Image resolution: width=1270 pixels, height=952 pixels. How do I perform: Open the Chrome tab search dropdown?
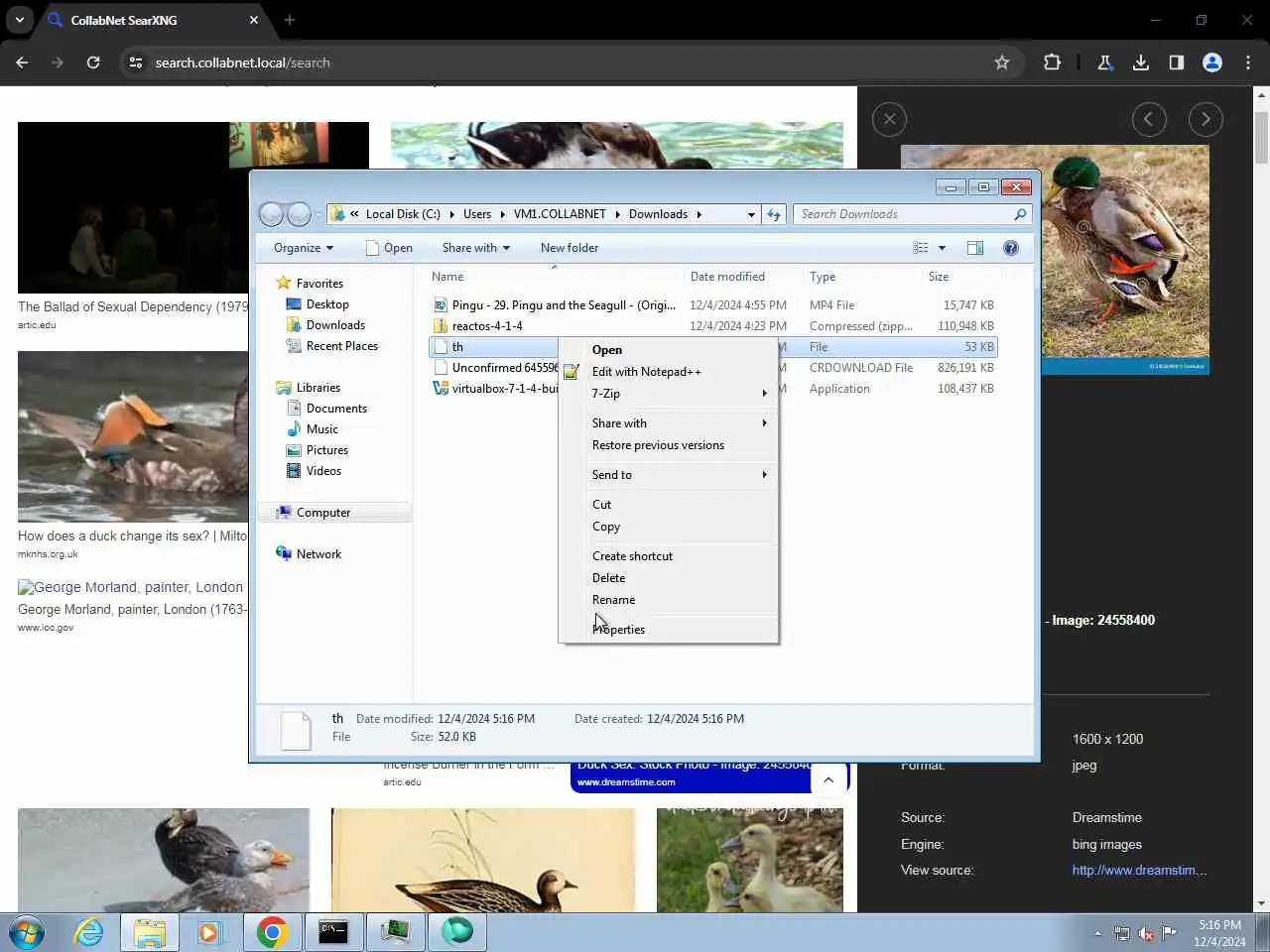pos(20,20)
